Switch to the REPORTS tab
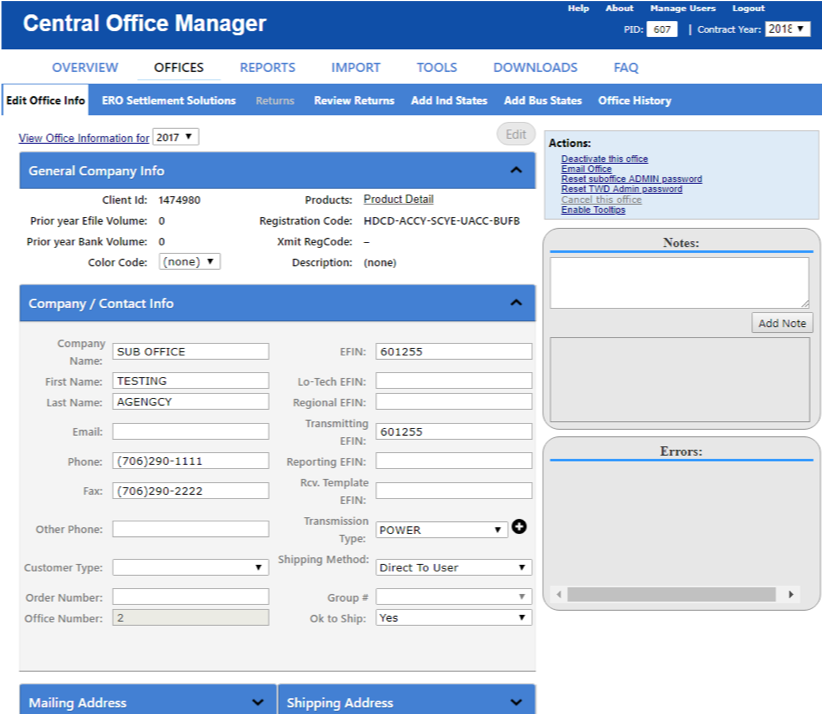822x714 pixels. click(267, 68)
